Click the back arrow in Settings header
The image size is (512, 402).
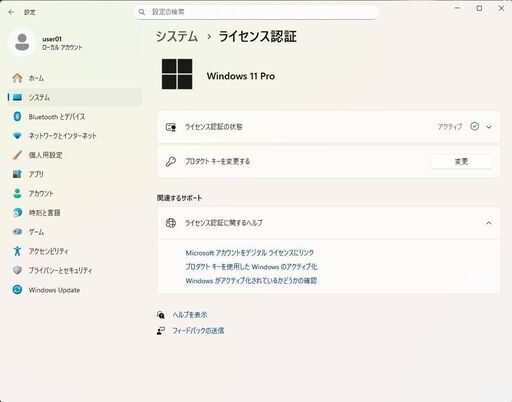pyautogui.click(x=12, y=12)
